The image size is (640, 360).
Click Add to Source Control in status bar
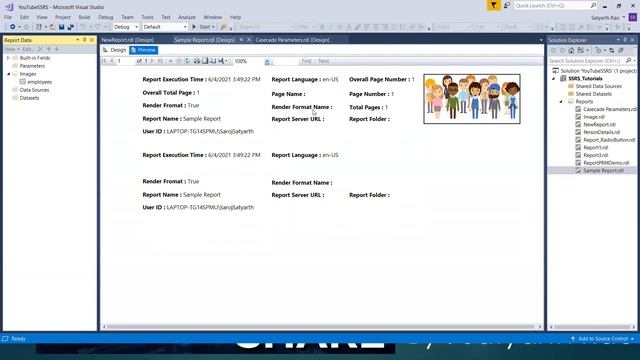pyautogui.click(x=602, y=339)
